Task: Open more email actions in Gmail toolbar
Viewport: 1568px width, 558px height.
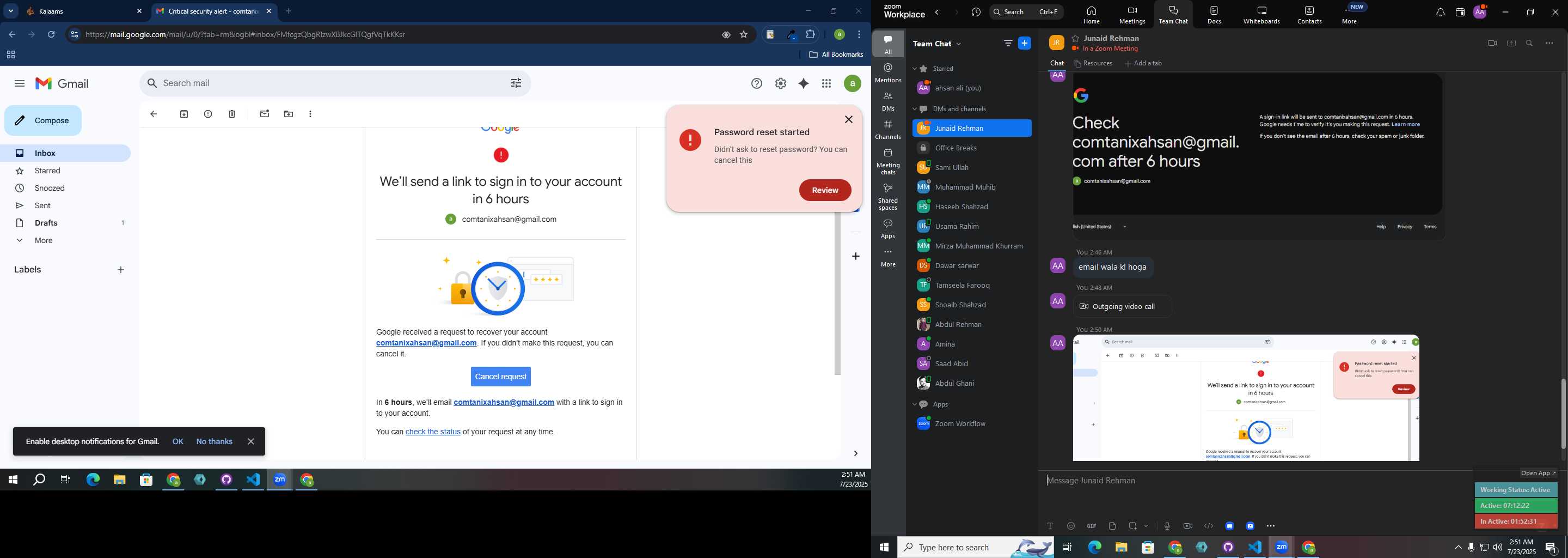Action: pyautogui.click(x=310, y=114)
